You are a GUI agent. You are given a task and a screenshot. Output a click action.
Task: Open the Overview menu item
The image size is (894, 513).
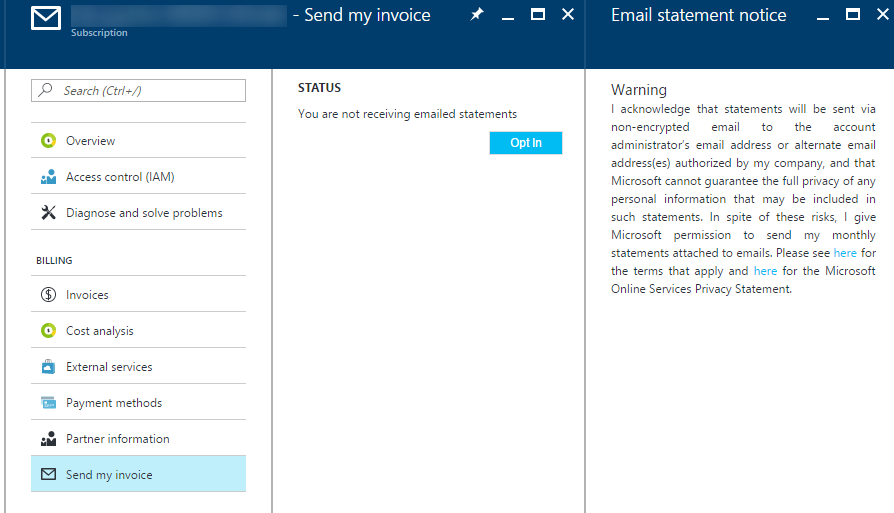point(90,141)
